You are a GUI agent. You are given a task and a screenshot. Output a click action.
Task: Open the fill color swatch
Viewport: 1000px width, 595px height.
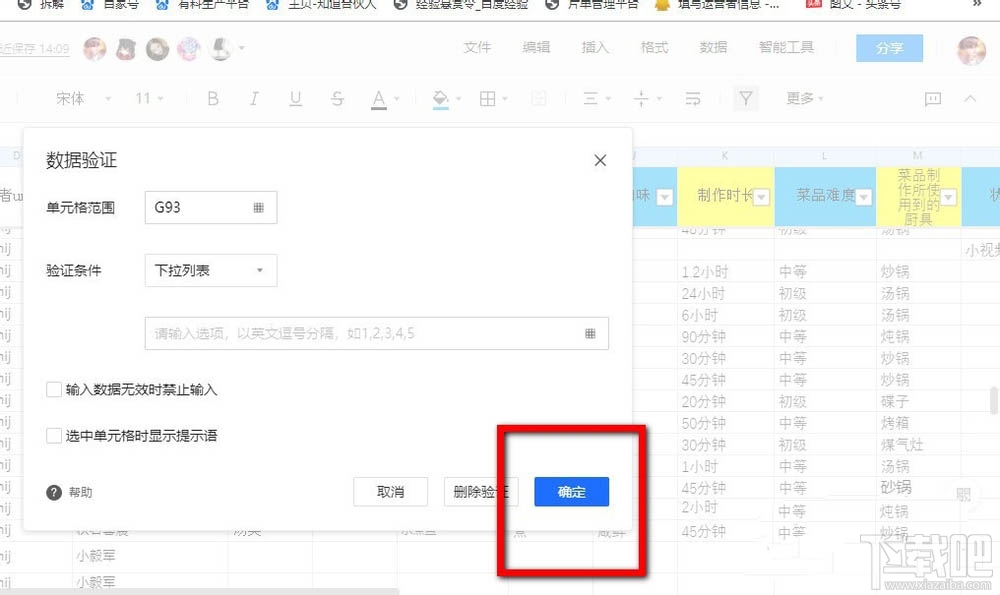pyautogui.click(x=441, y=98)
